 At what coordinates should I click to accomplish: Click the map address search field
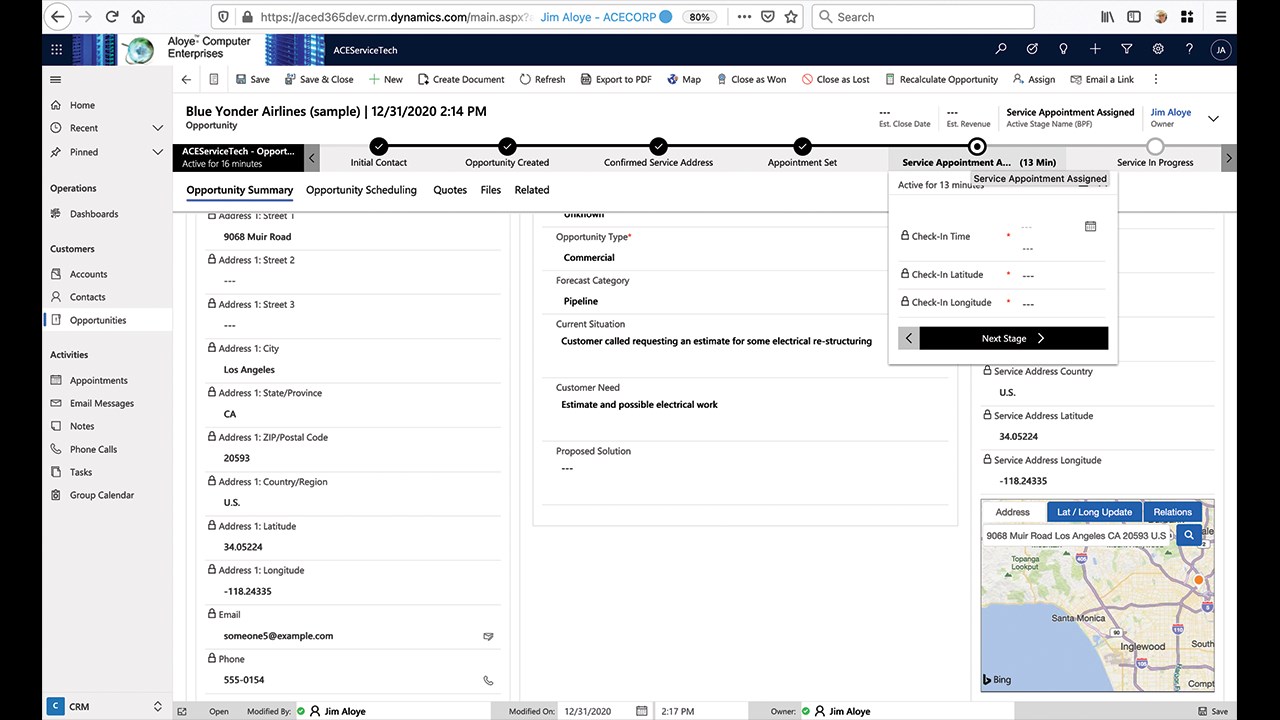1078,536
